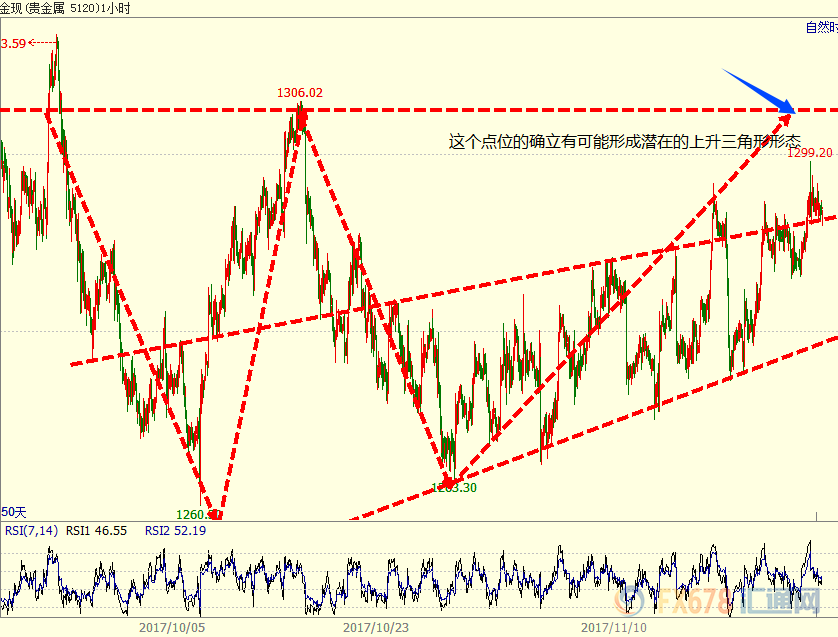838x637 pixels.
Task: Click the 2017/11/10 date on time axis
Action: click(x=614, y=627)
